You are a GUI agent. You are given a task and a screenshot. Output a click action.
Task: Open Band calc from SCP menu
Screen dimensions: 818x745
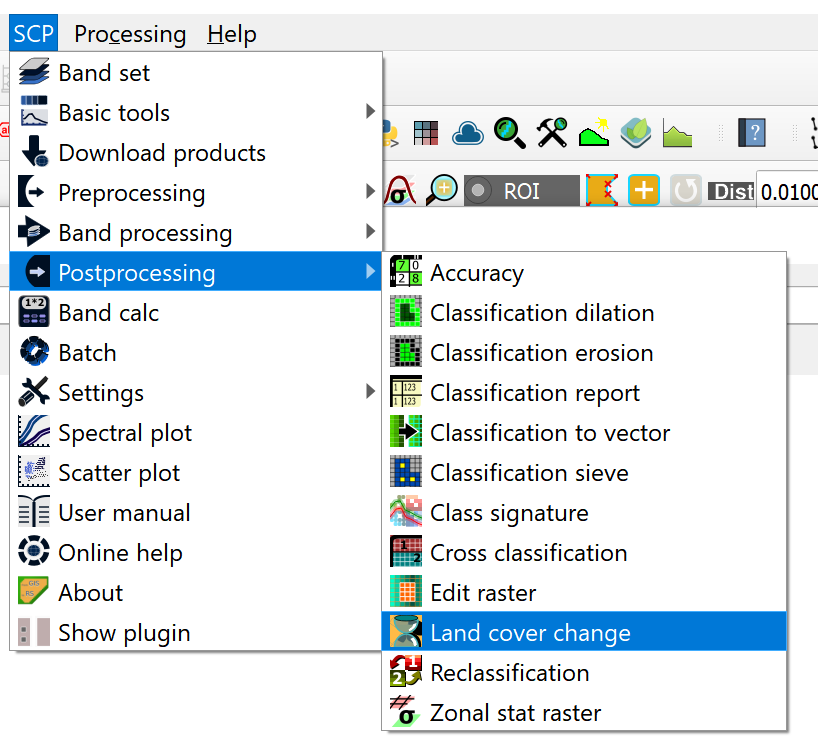pyautogui.click(x=108, y=313)
